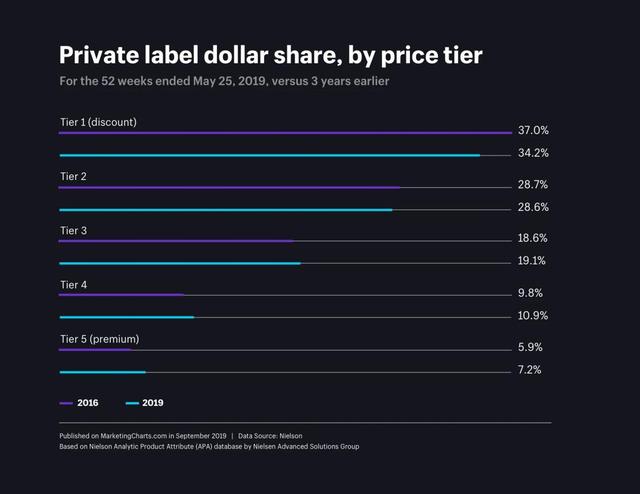Click the 28.7% value label
640x494 pixels.
pos(533,185)
